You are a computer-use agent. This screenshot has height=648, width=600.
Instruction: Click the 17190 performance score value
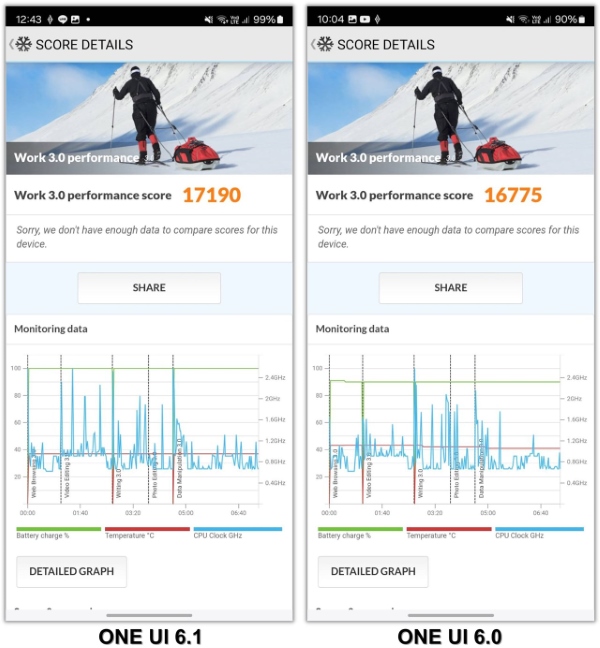[212, 195]
